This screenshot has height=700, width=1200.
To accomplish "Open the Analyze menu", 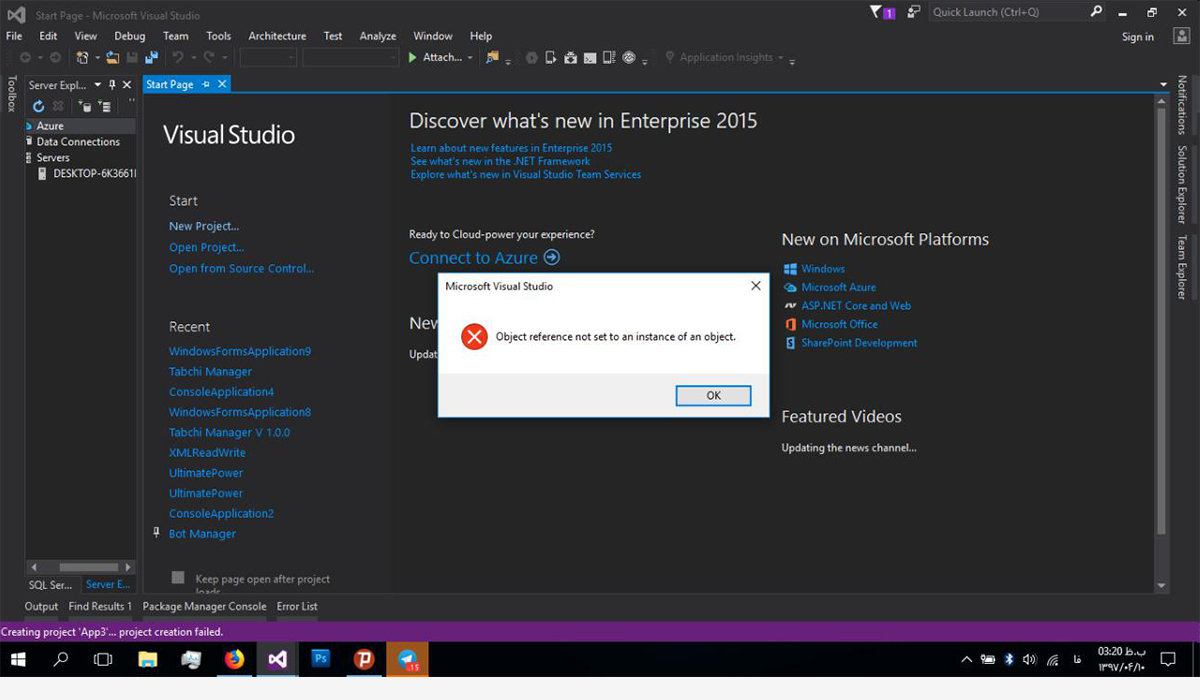I will pos(378,36).
